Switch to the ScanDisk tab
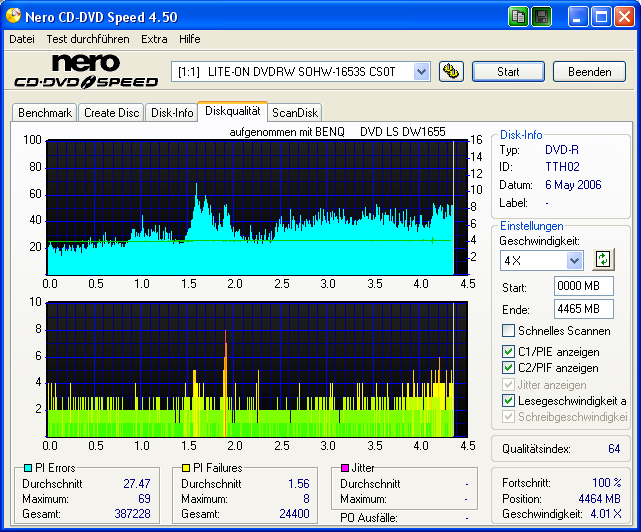 [295, 113]
